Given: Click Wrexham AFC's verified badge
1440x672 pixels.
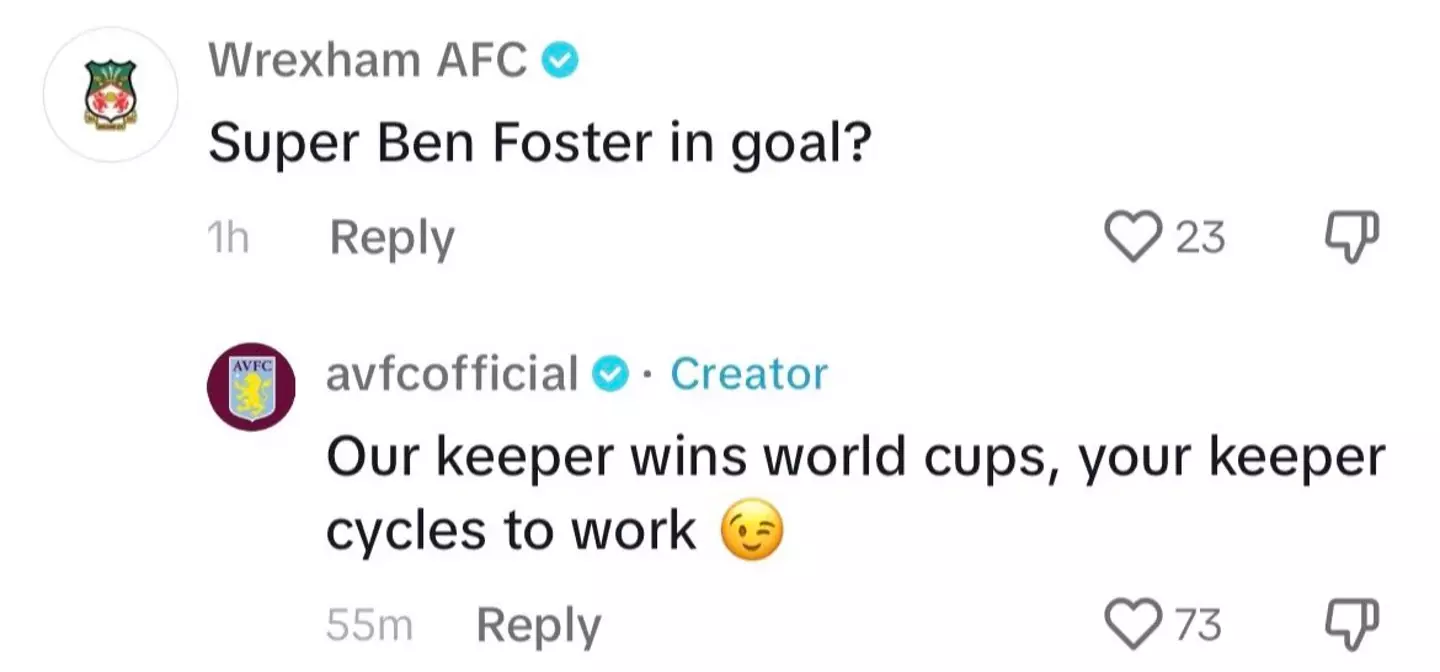Looking at the screenshot, I should (x=561, y=63).
